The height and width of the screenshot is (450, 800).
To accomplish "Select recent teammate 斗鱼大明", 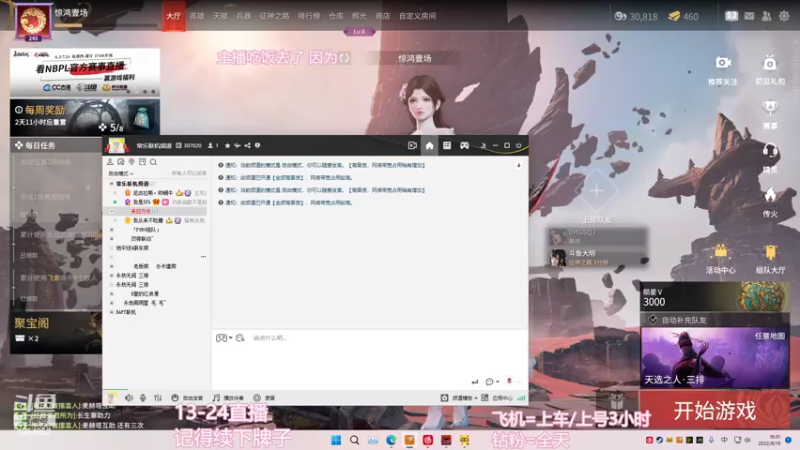I will pos(597,257).
